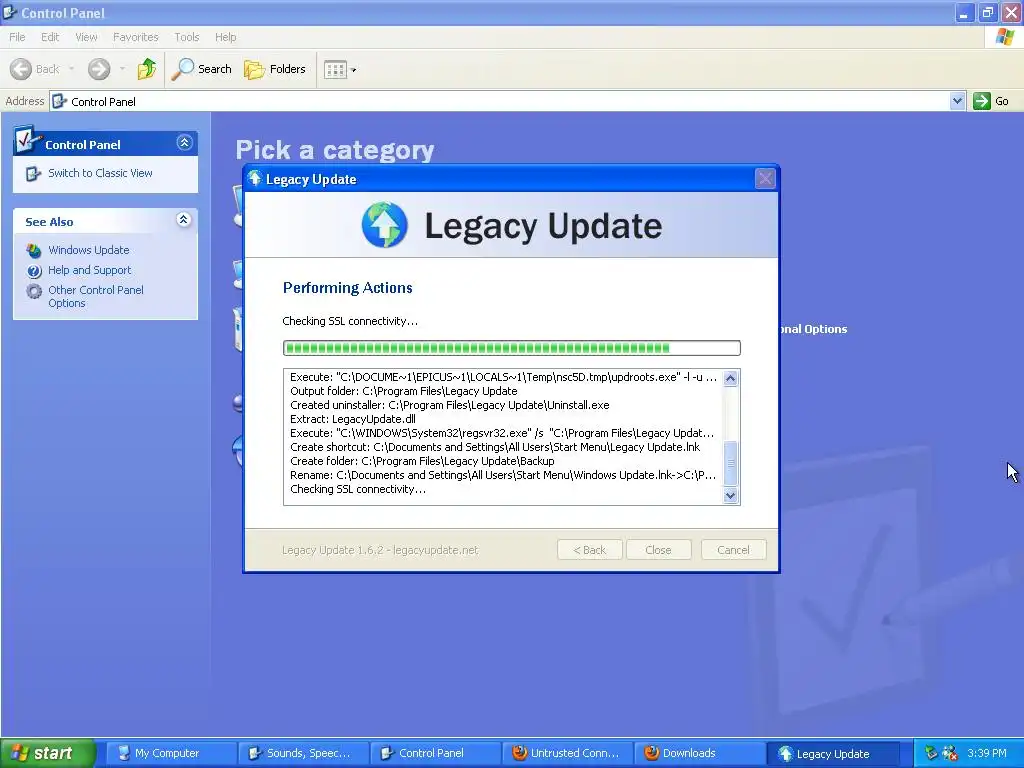Viewport: 1024px width, 768px height.
Task: Open the File menu
Action: (17, 37)
